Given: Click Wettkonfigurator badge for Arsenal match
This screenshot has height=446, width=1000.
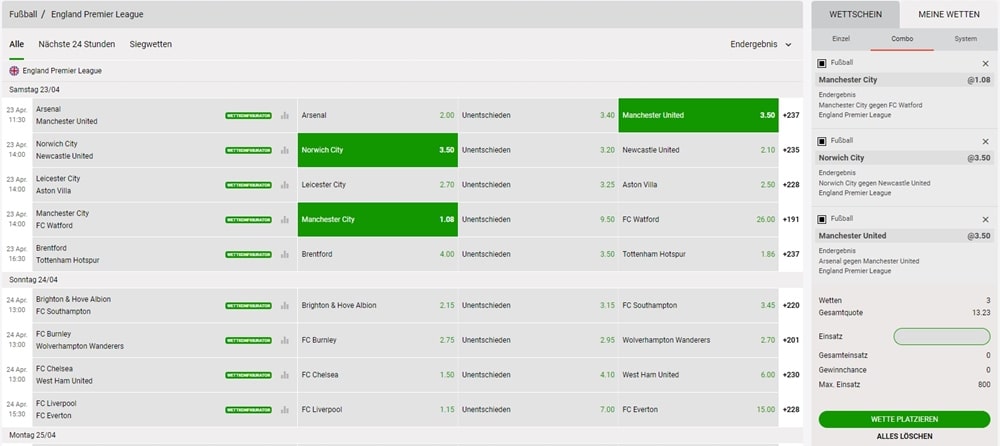Looking at the screenshot, I should 248,115.
